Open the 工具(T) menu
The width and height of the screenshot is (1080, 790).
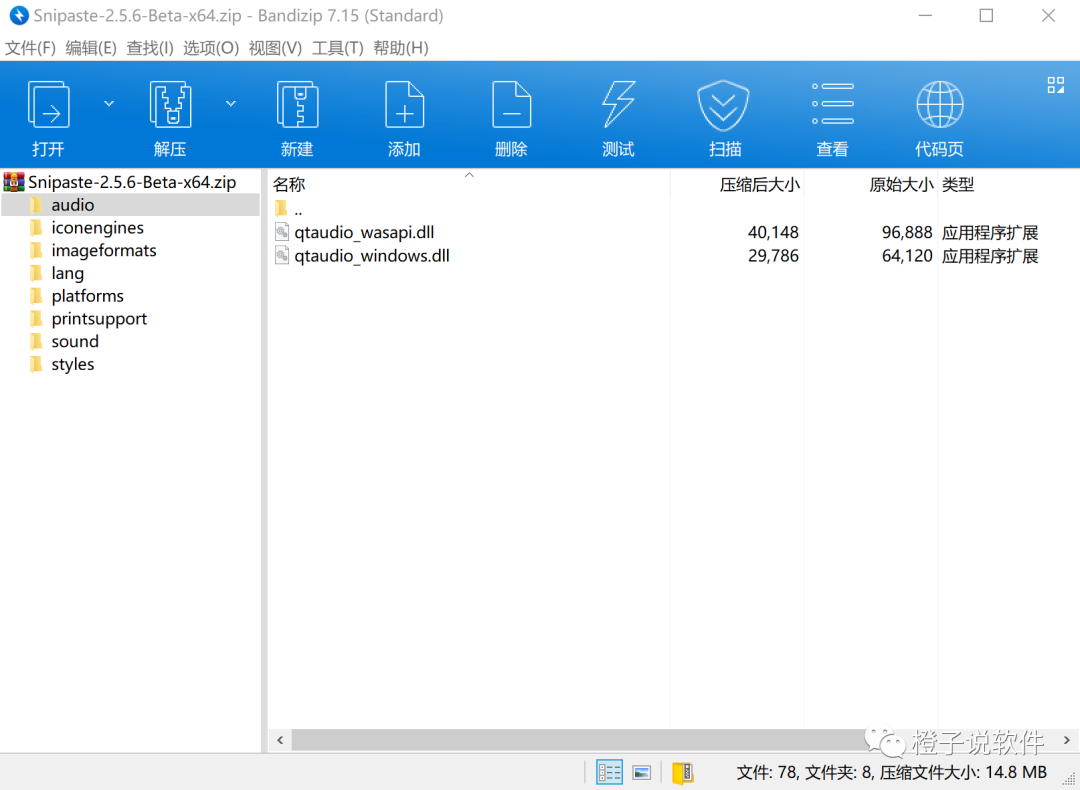click(x=338, y=48)
